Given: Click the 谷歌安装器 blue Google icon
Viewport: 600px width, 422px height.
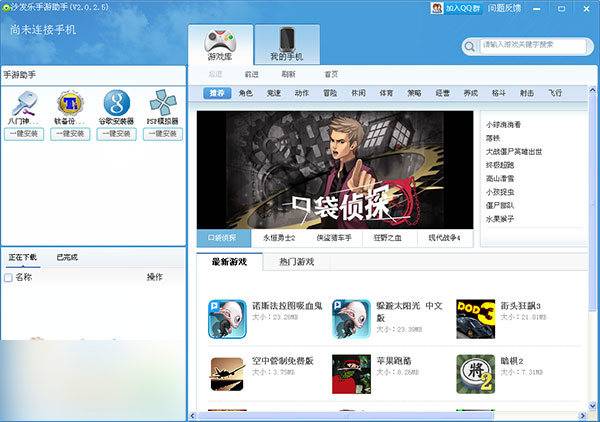Looking at the screenshot, I should click(x=116, y=103).
